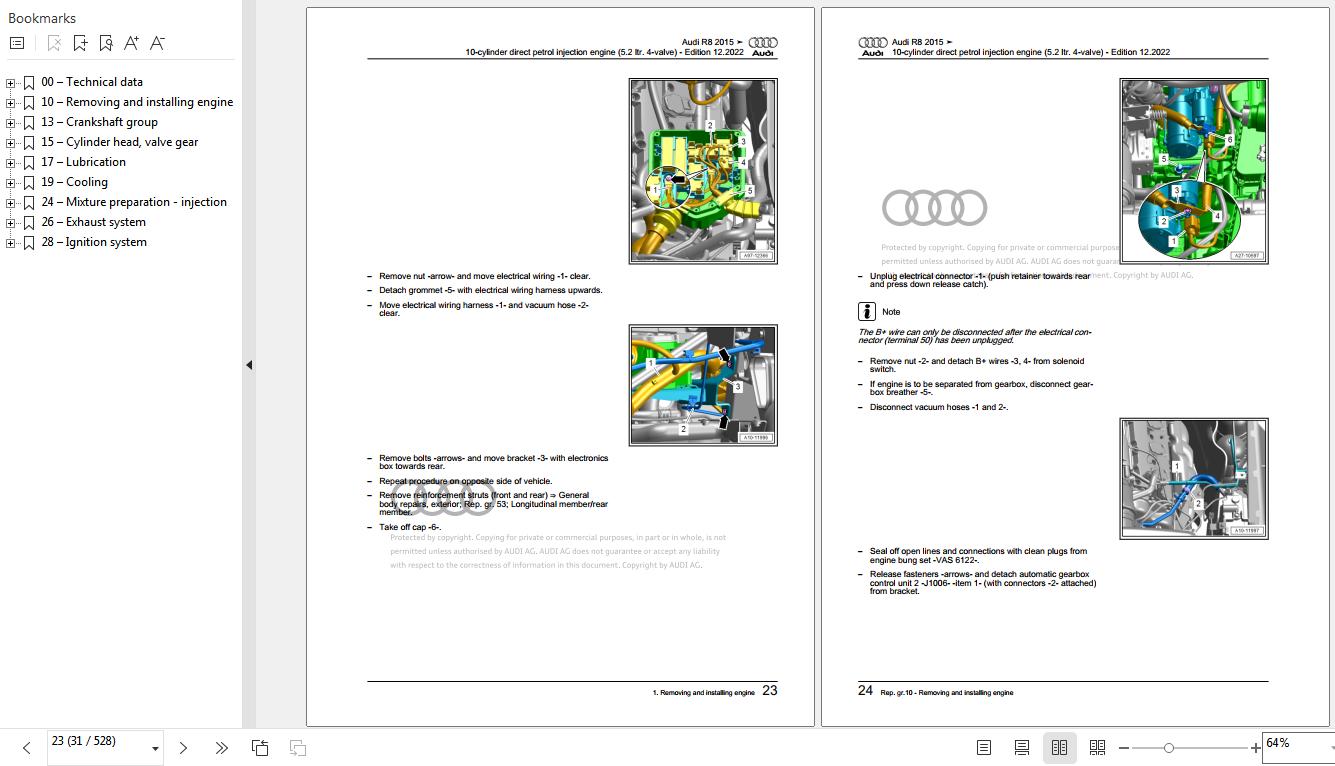The height and width of the screenshot is (766, 1335).
Task: Open '13 – Crankshaft group' bookmark
Action: coord(99,122)
